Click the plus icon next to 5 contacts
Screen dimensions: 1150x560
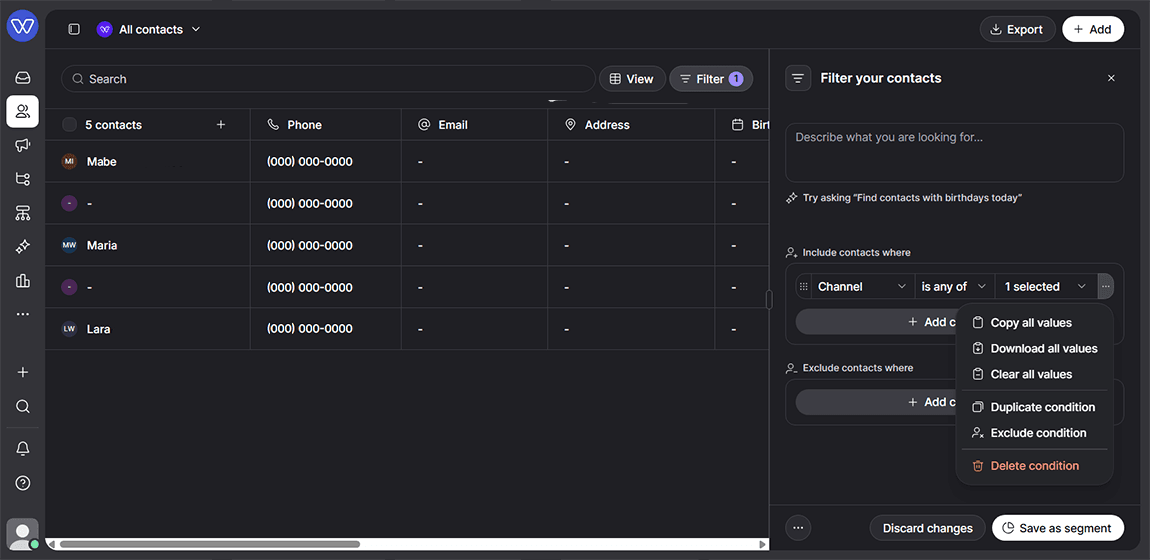pos(221,125)
